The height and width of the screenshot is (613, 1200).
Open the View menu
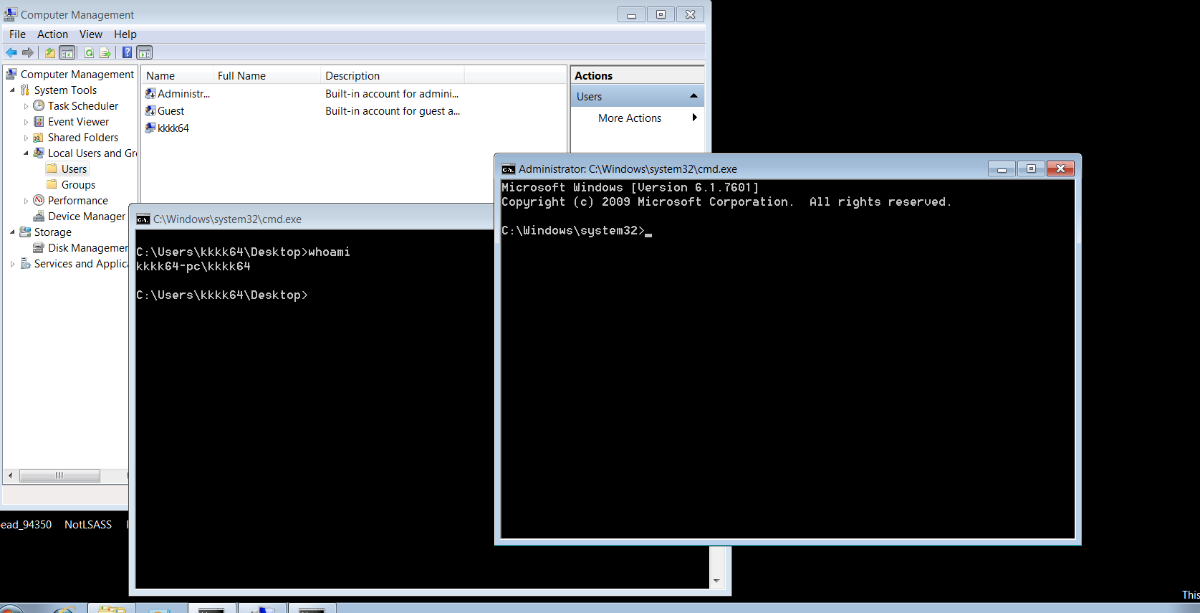point(91,34)
